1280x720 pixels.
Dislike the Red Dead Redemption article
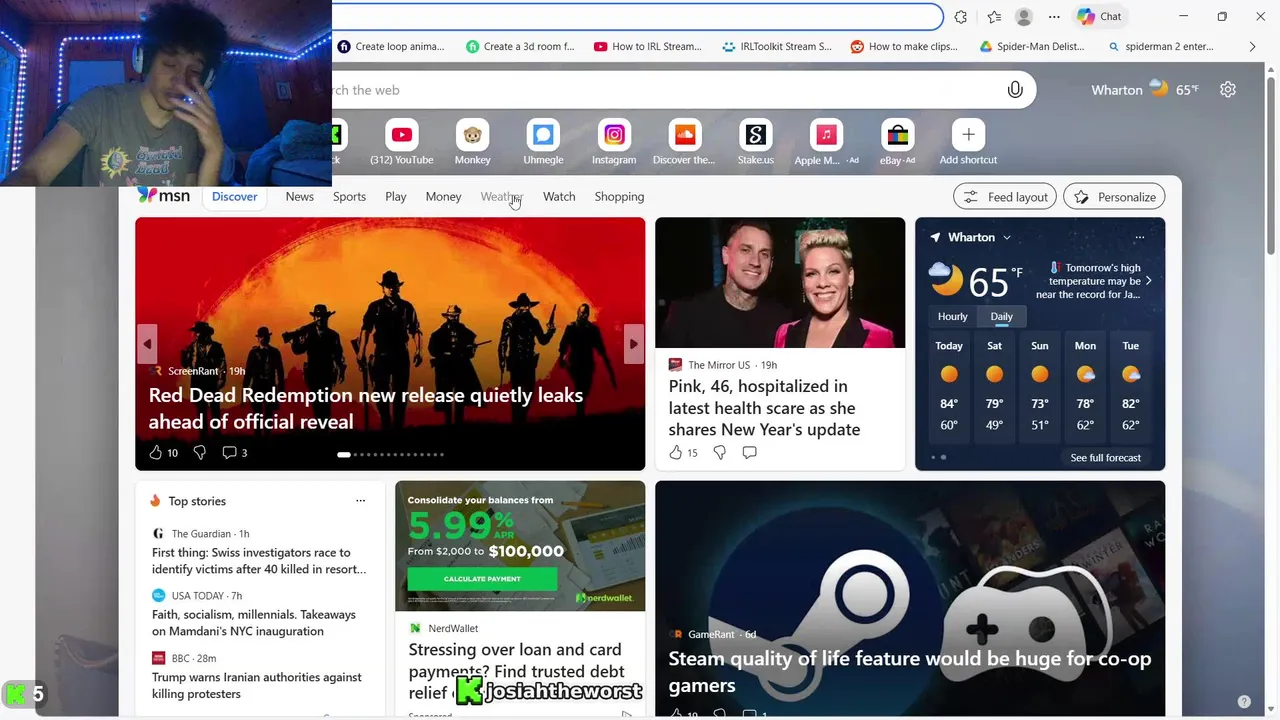200,453
